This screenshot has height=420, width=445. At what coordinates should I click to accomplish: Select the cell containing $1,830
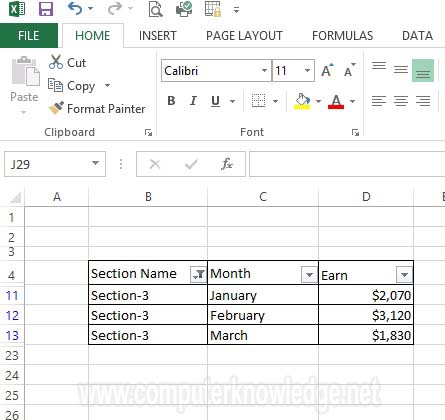[x=366, y=335]
